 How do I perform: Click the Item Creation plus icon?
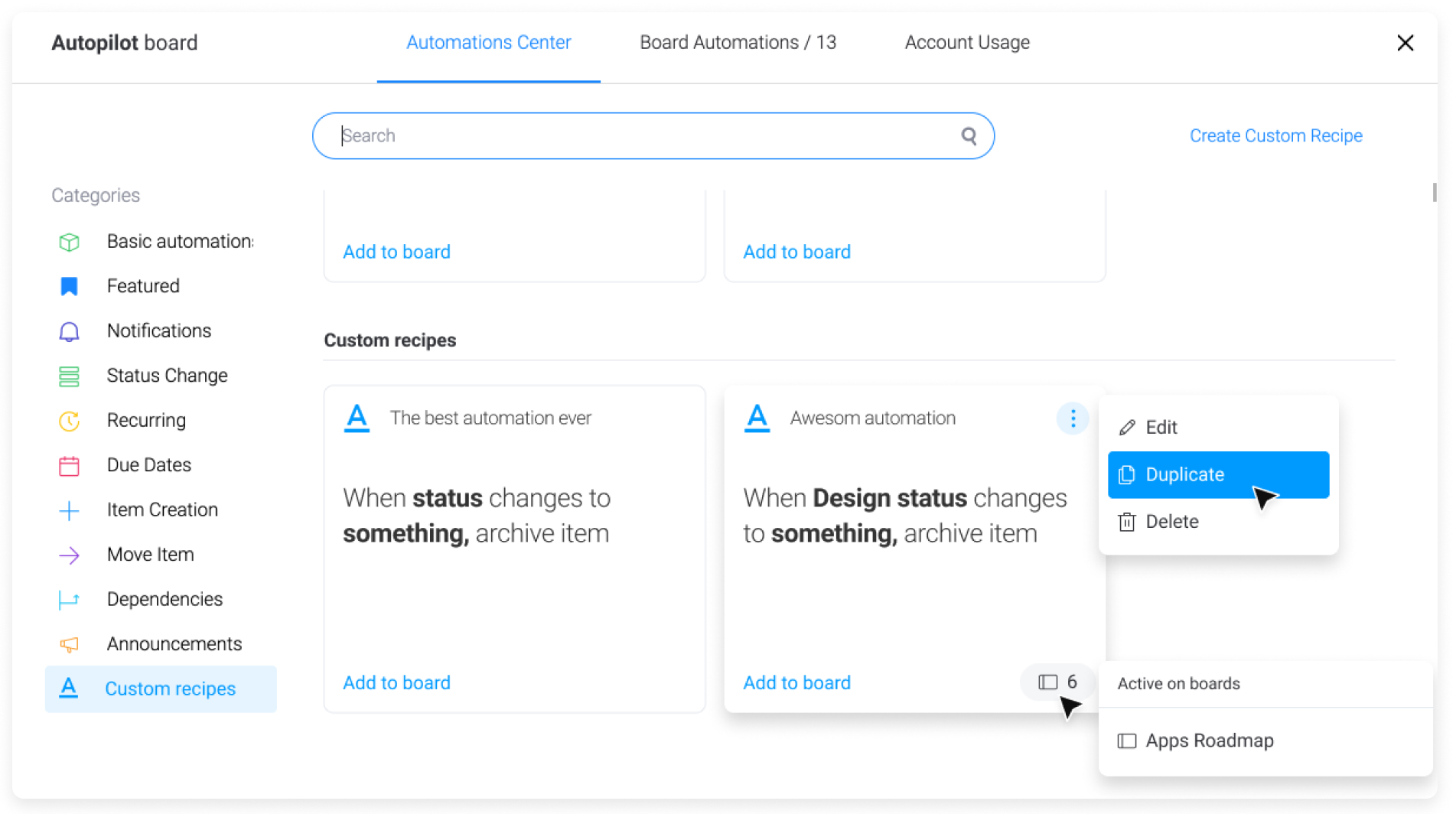pyautogui.click(x=70, y=510)
